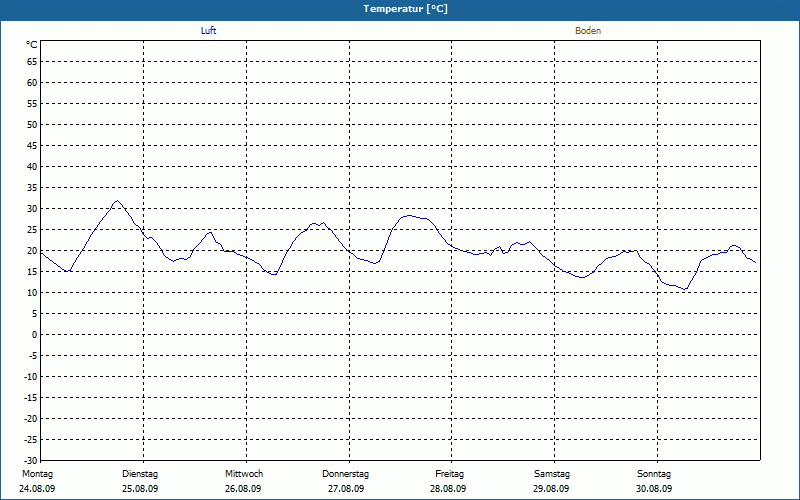
Task: Click the 55 axis value
Action: point(32,104)
